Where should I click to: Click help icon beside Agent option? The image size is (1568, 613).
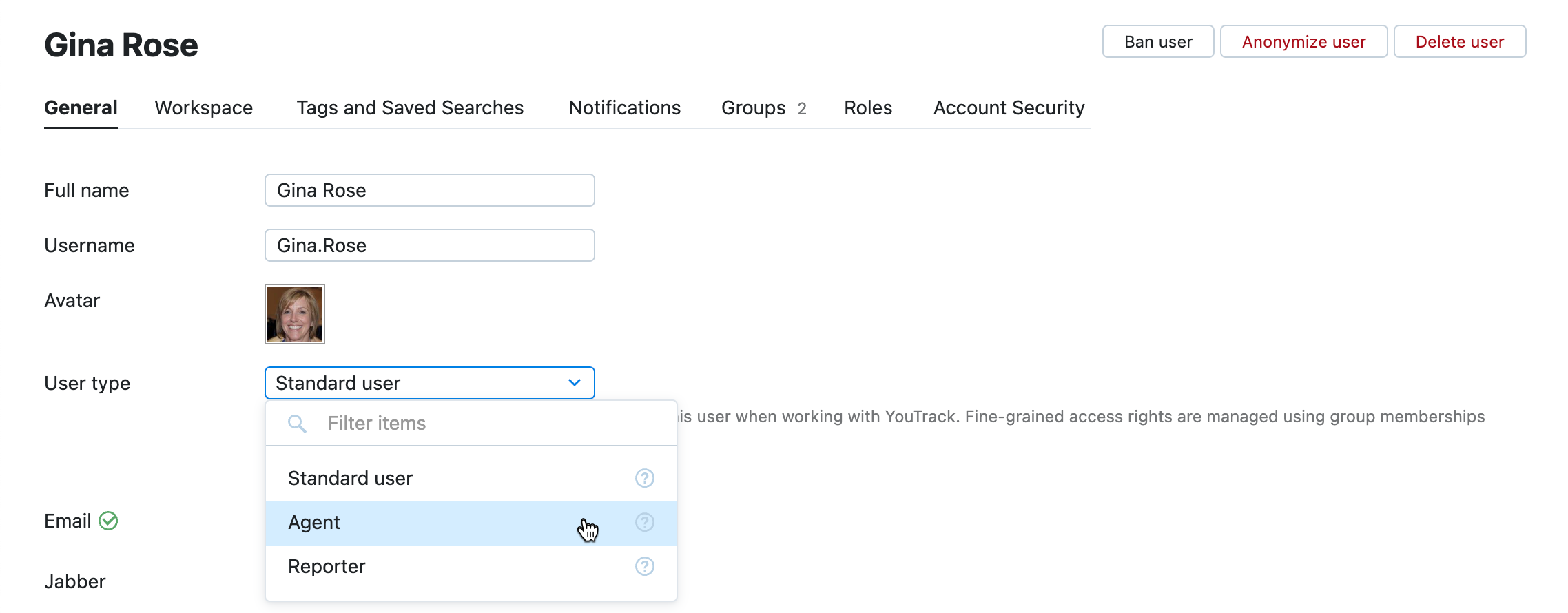pyautogui.click(x=644, y=522)
